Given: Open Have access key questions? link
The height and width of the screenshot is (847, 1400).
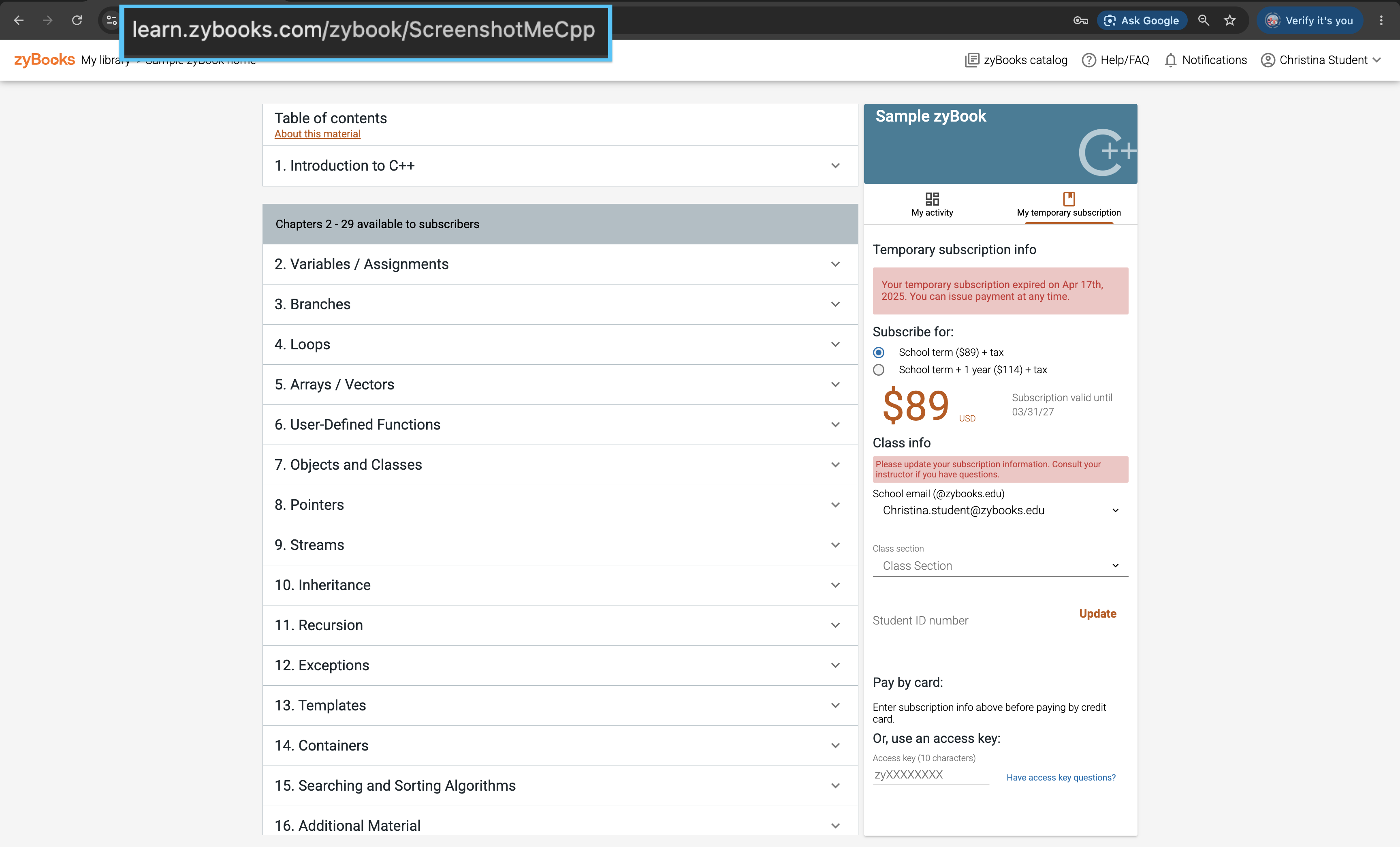Looking at the screenshot, I should tap(1061, 778).
